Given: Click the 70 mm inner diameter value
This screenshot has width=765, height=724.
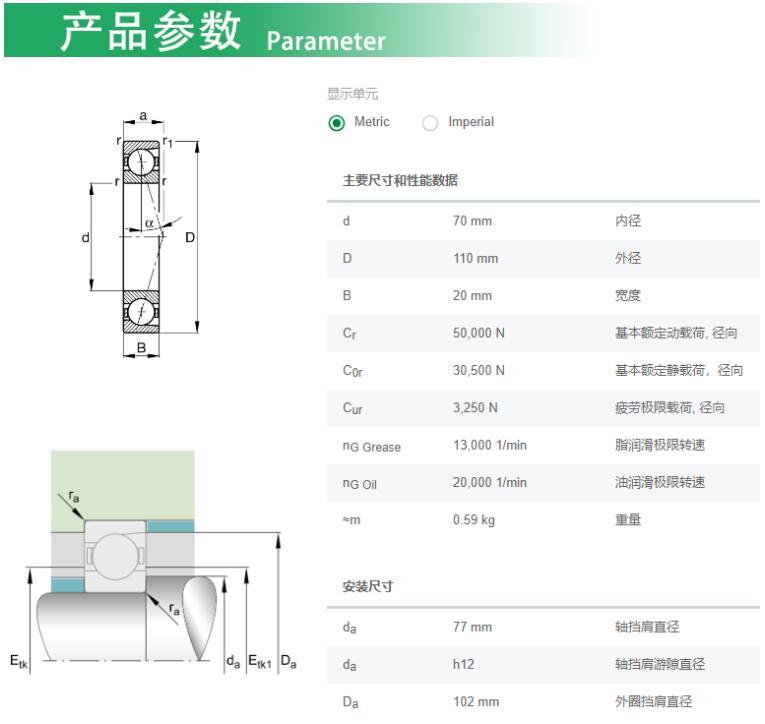Looking at the screenshot, I should tap(472, 221).
